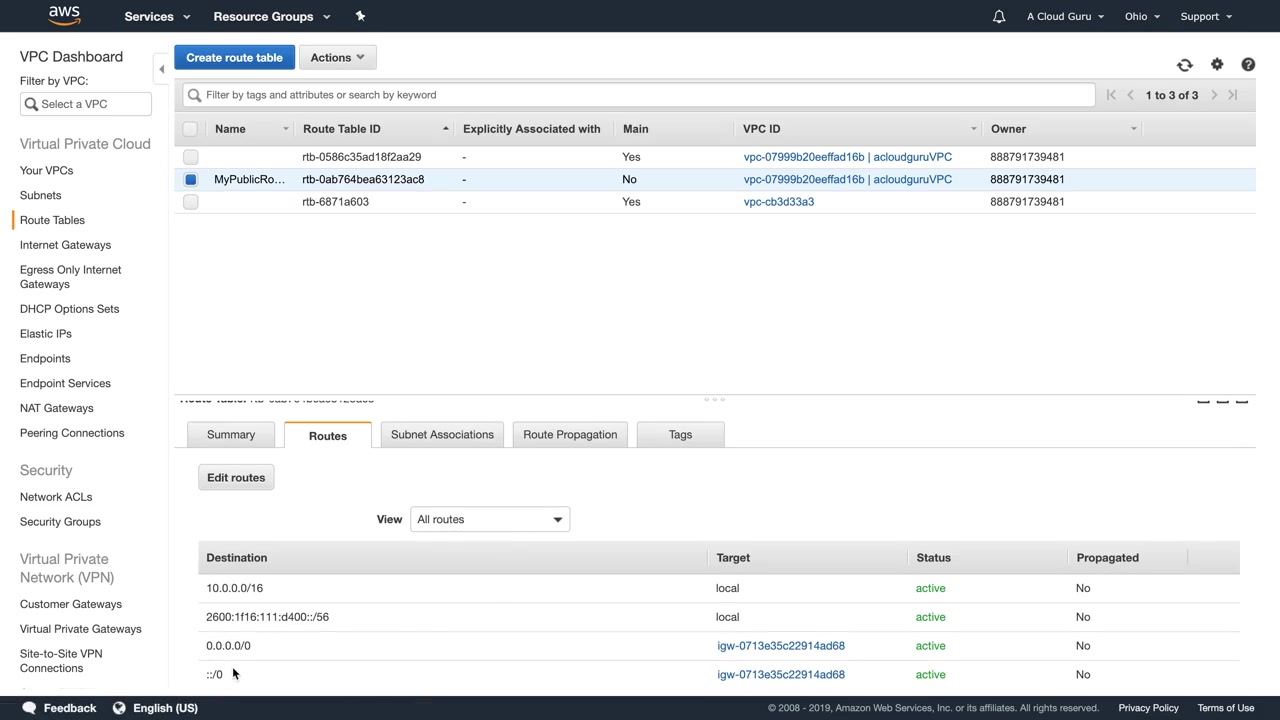Click the route table search filter field

click(640, 95)
